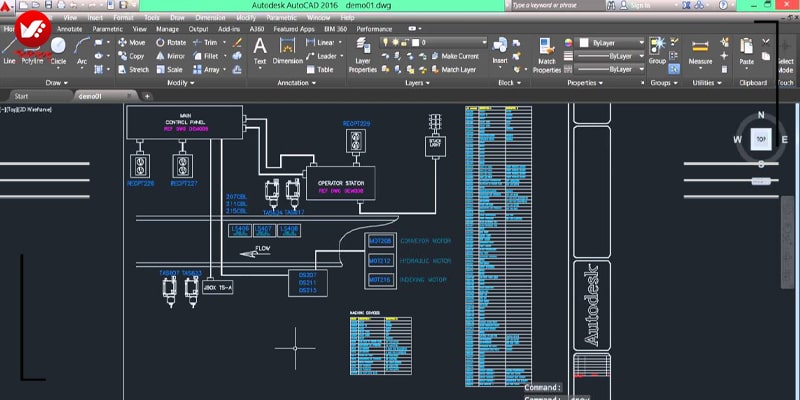Viewport: 800px width, 400px height.
Task: Toggle layer 0 freeze sun icon
Action: [x=395, y=42]
